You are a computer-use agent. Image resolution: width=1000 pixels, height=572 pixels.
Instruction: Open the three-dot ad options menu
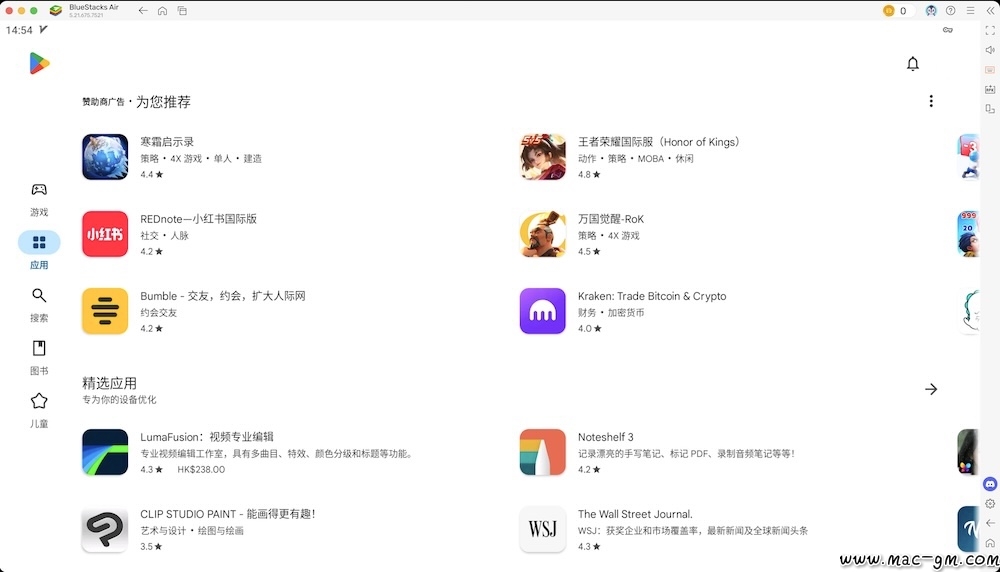tap(931, 101)
